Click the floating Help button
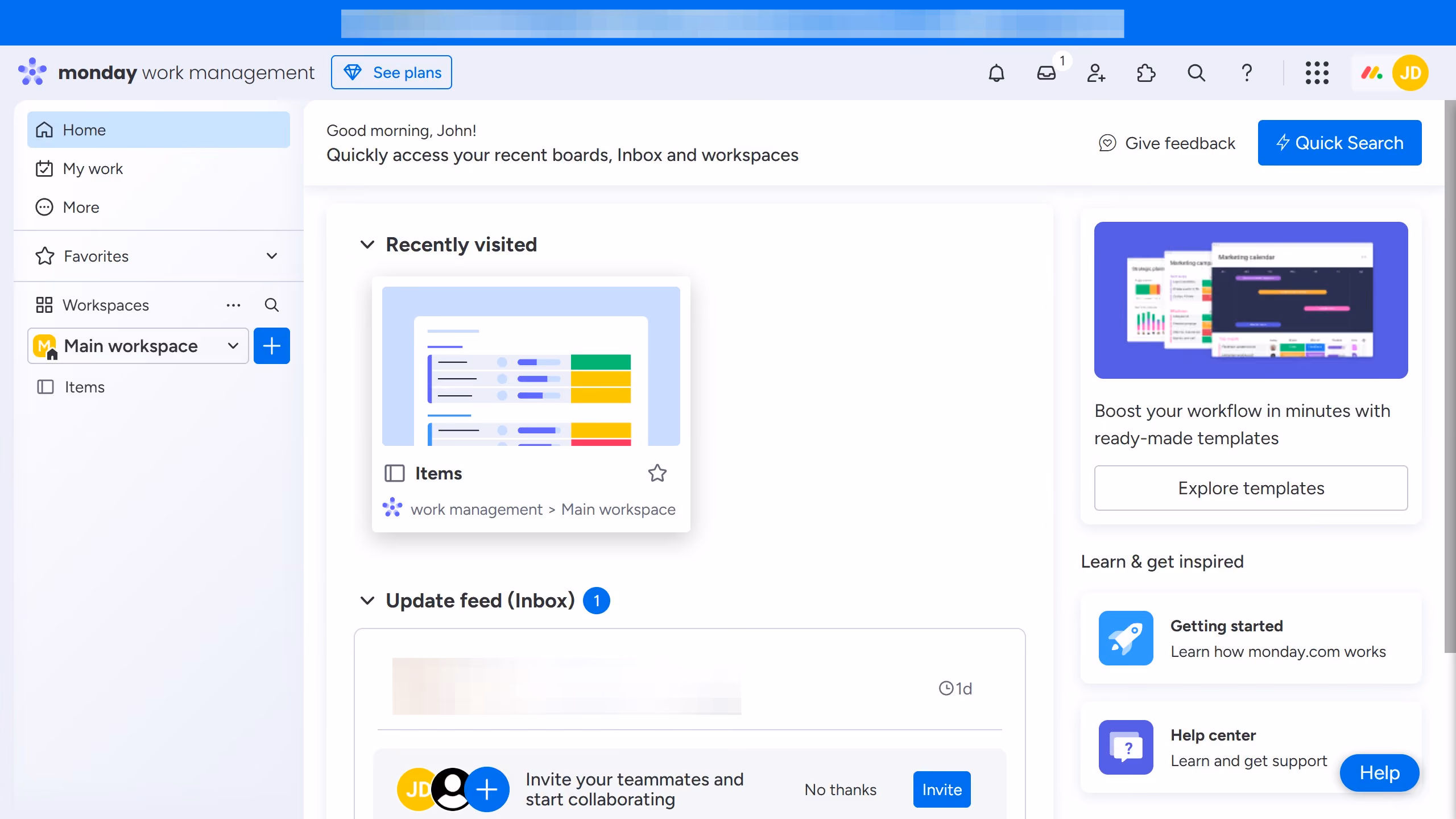The image size is (1456, 819). click(x=1379, y=772)
